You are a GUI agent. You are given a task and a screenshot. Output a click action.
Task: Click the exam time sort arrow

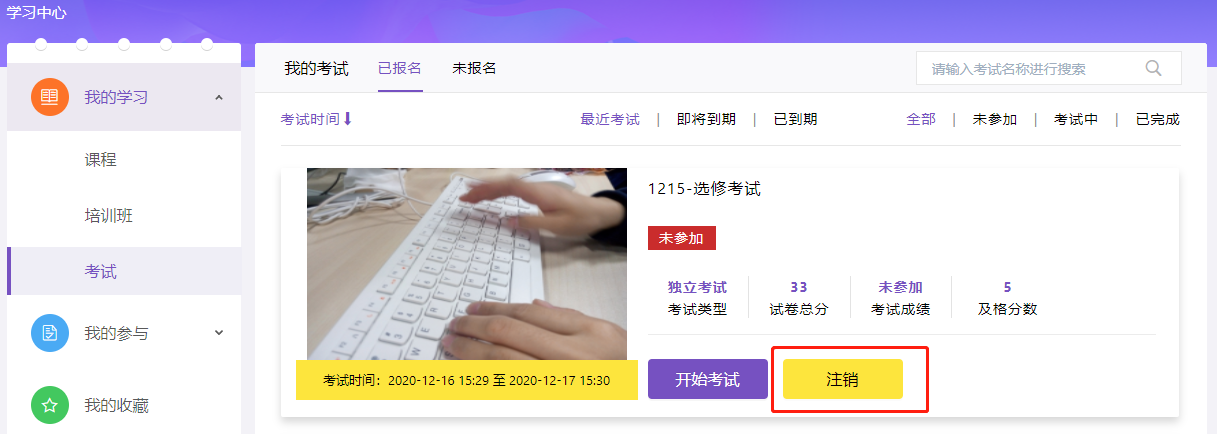348,119
